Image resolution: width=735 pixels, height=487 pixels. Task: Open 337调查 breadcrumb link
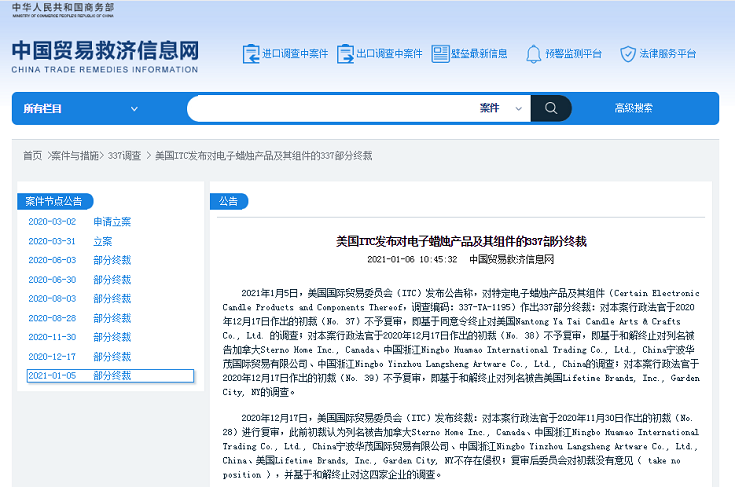(x=124, y=156)
